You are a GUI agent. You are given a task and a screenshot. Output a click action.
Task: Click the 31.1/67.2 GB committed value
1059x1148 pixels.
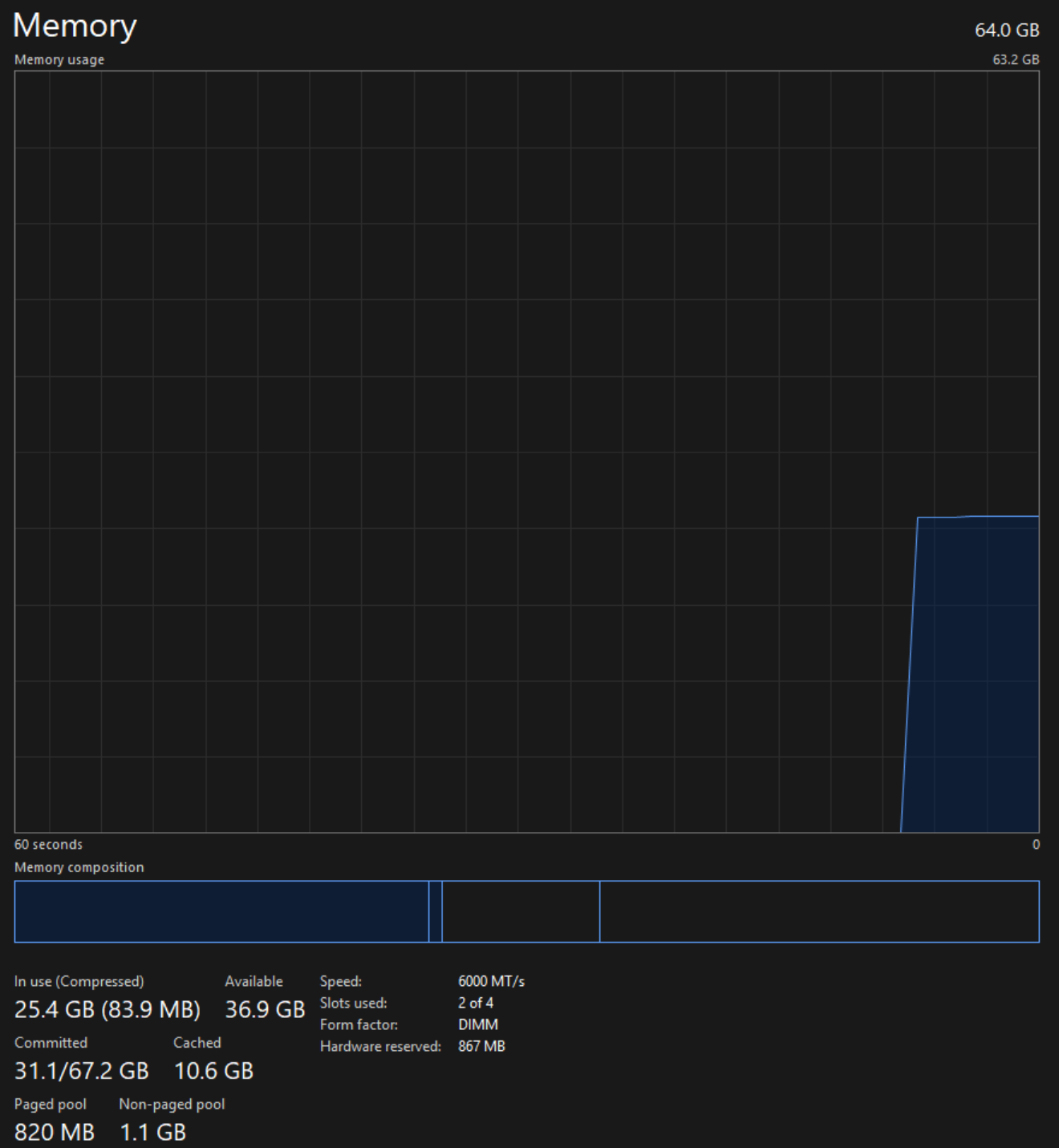(82, 1071)
